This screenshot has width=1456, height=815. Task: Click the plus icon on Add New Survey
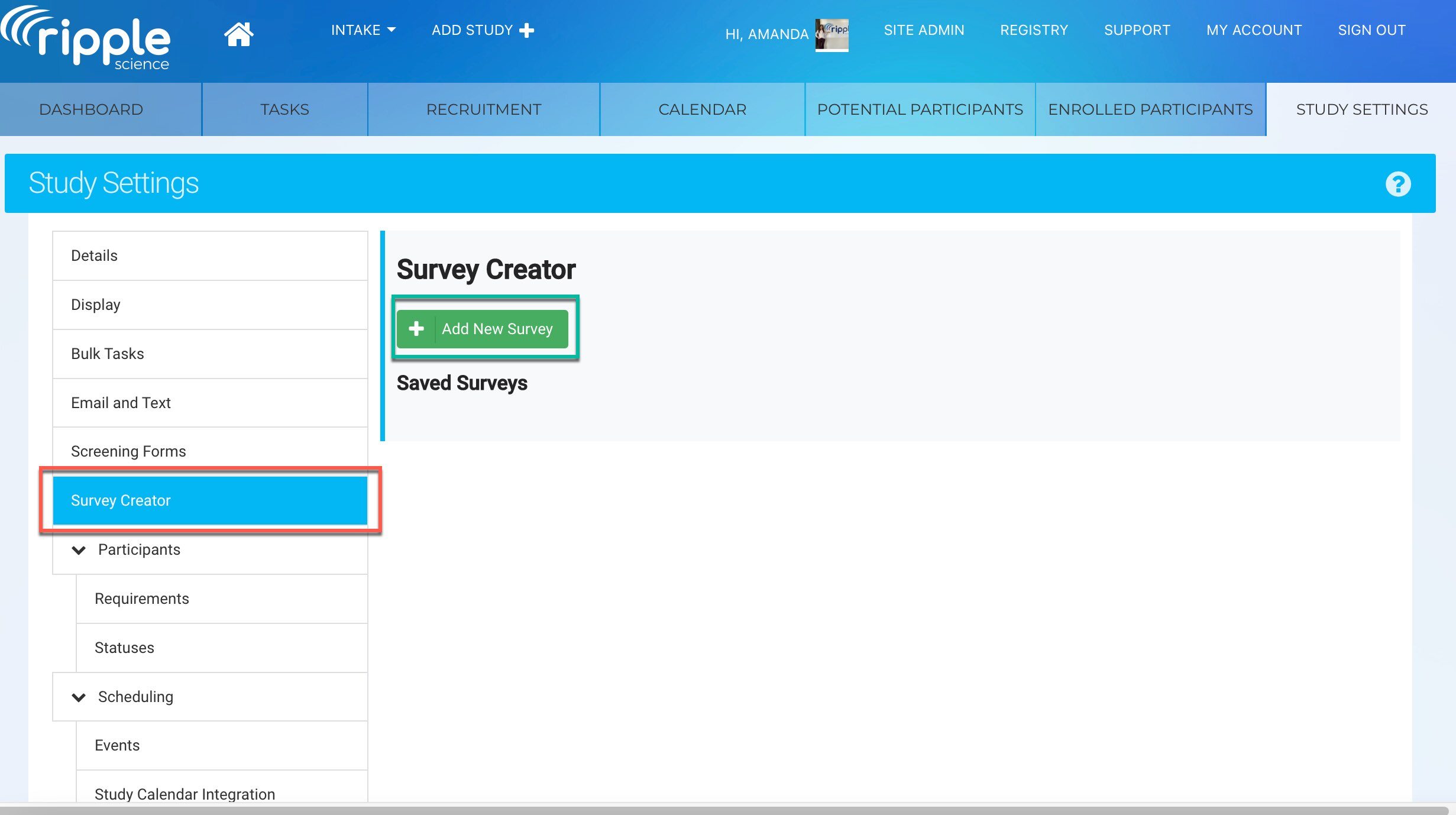coord(416,329)
